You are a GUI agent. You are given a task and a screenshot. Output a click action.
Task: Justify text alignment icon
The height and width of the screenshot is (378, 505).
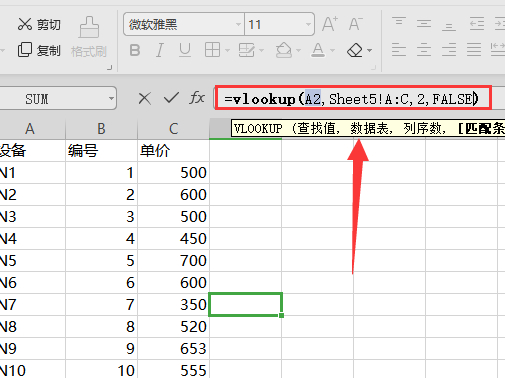474,50
